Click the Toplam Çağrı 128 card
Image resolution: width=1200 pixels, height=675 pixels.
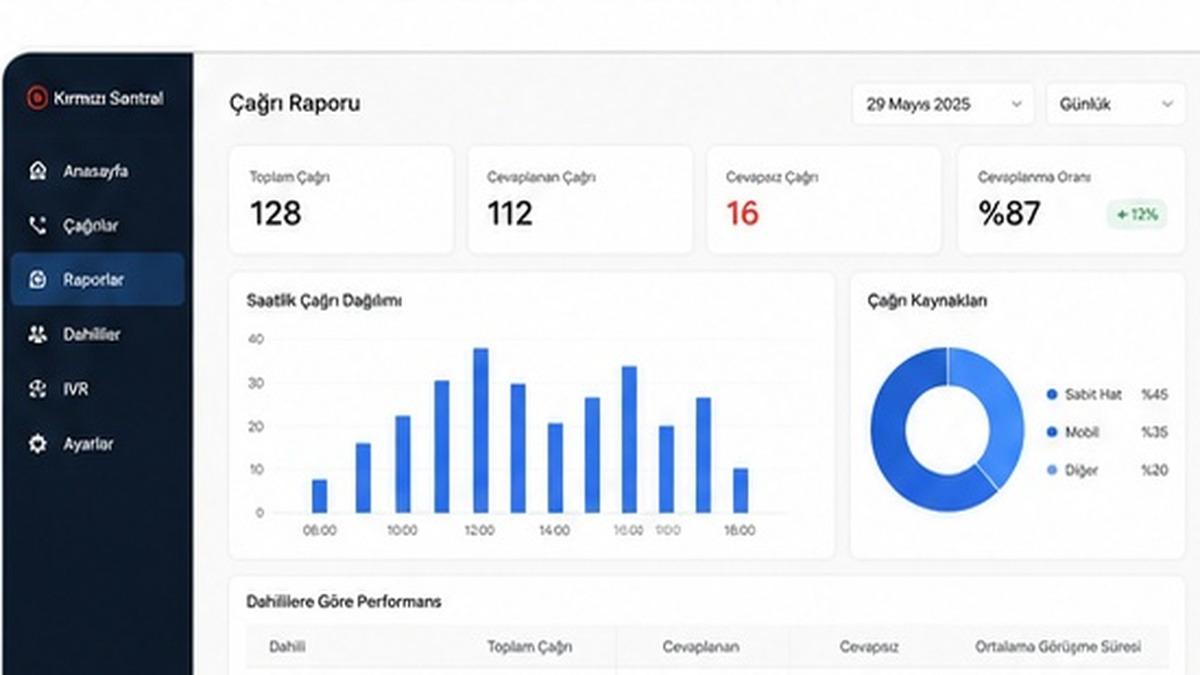(341, 199)
